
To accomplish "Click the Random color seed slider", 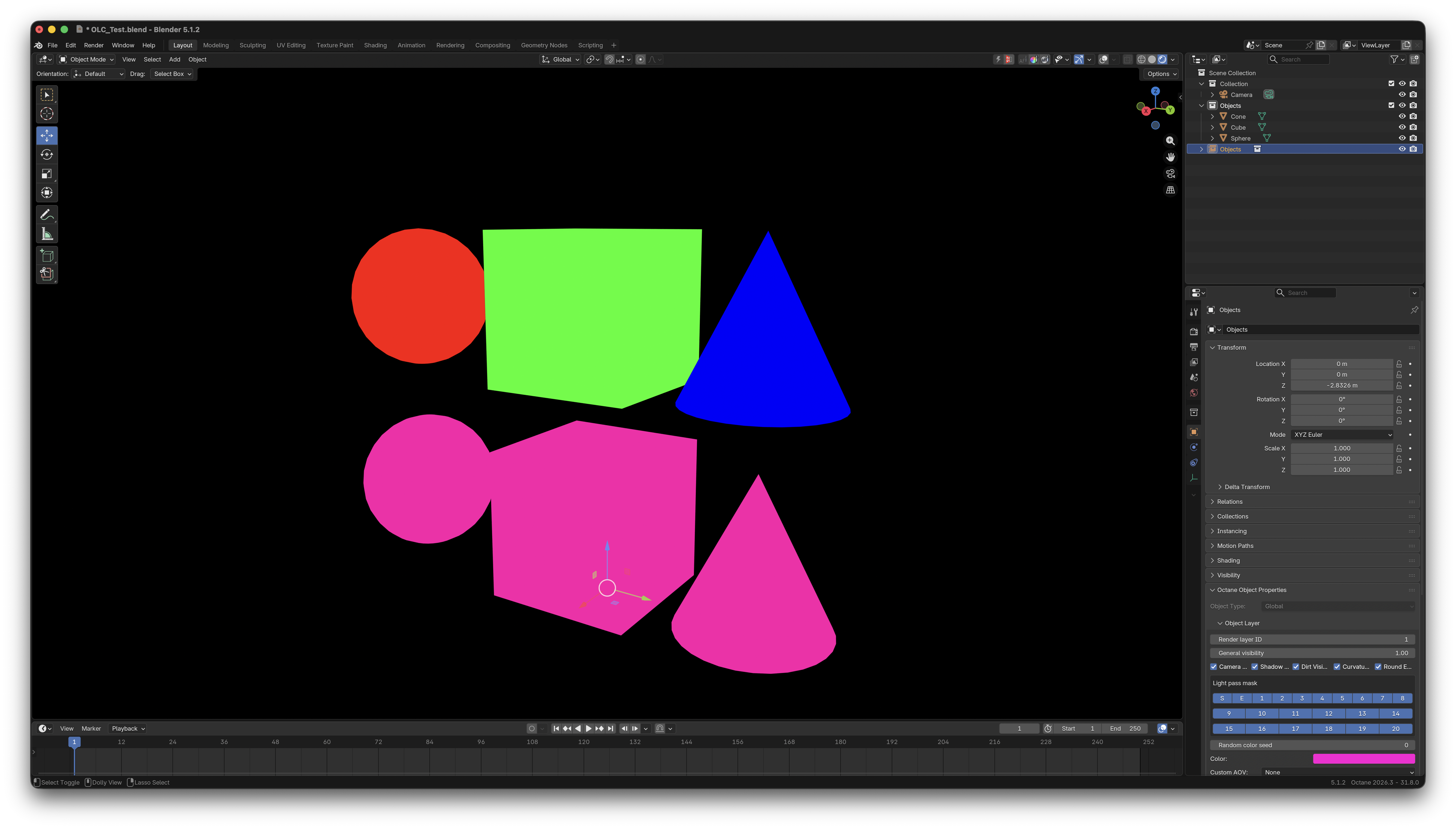I will pyautogui.click(x=1312, y=745).
